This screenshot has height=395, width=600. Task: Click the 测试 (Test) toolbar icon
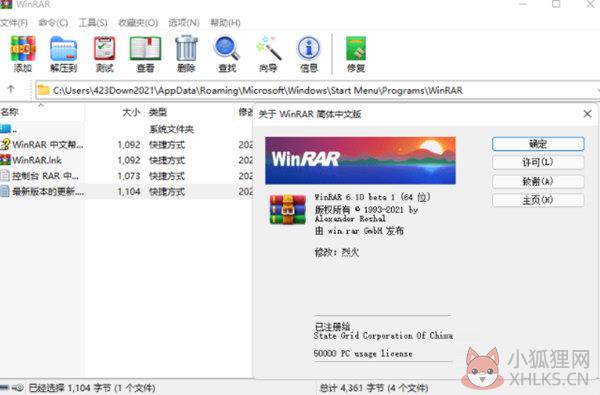point(104,49)
